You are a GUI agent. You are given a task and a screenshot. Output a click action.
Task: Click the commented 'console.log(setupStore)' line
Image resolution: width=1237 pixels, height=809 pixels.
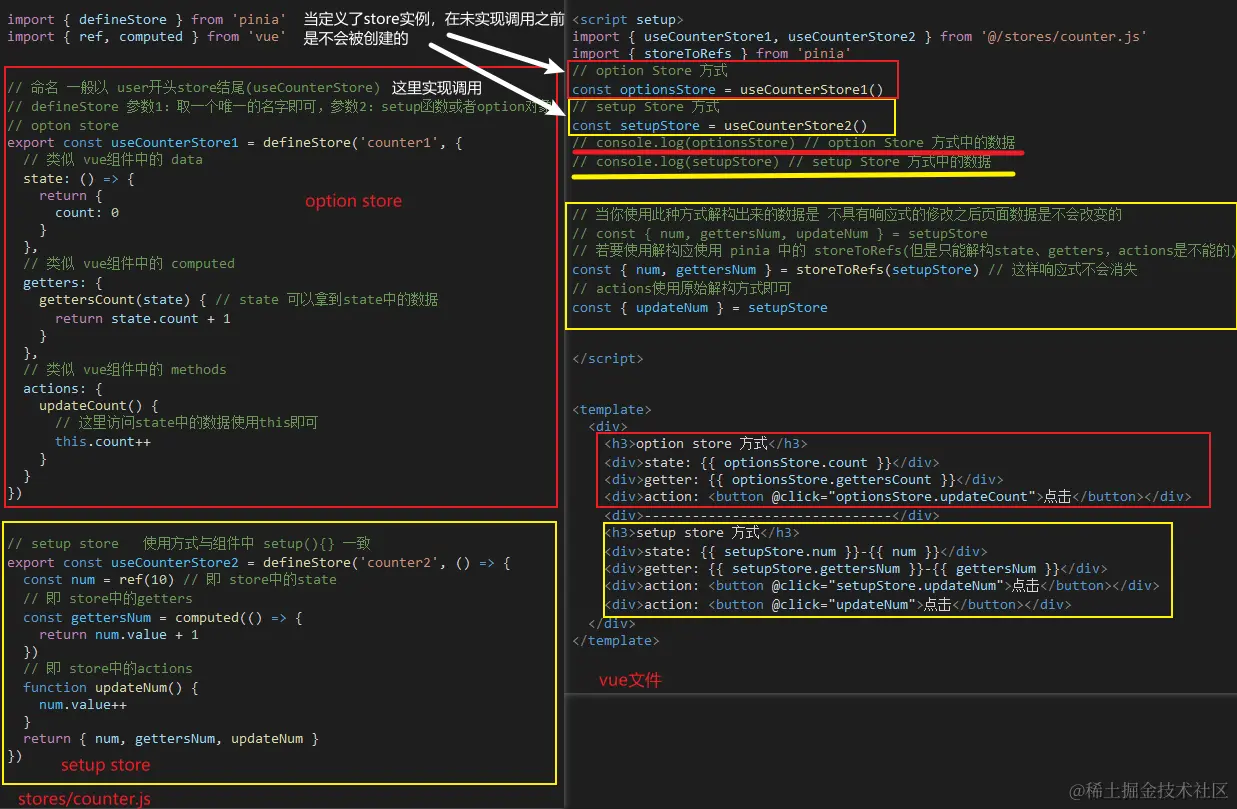782,162
